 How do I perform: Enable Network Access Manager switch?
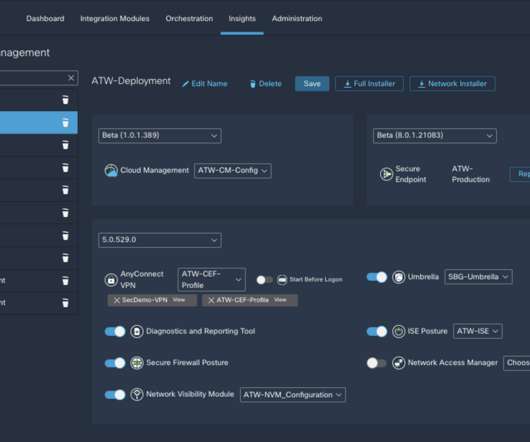tap(376, 363)
